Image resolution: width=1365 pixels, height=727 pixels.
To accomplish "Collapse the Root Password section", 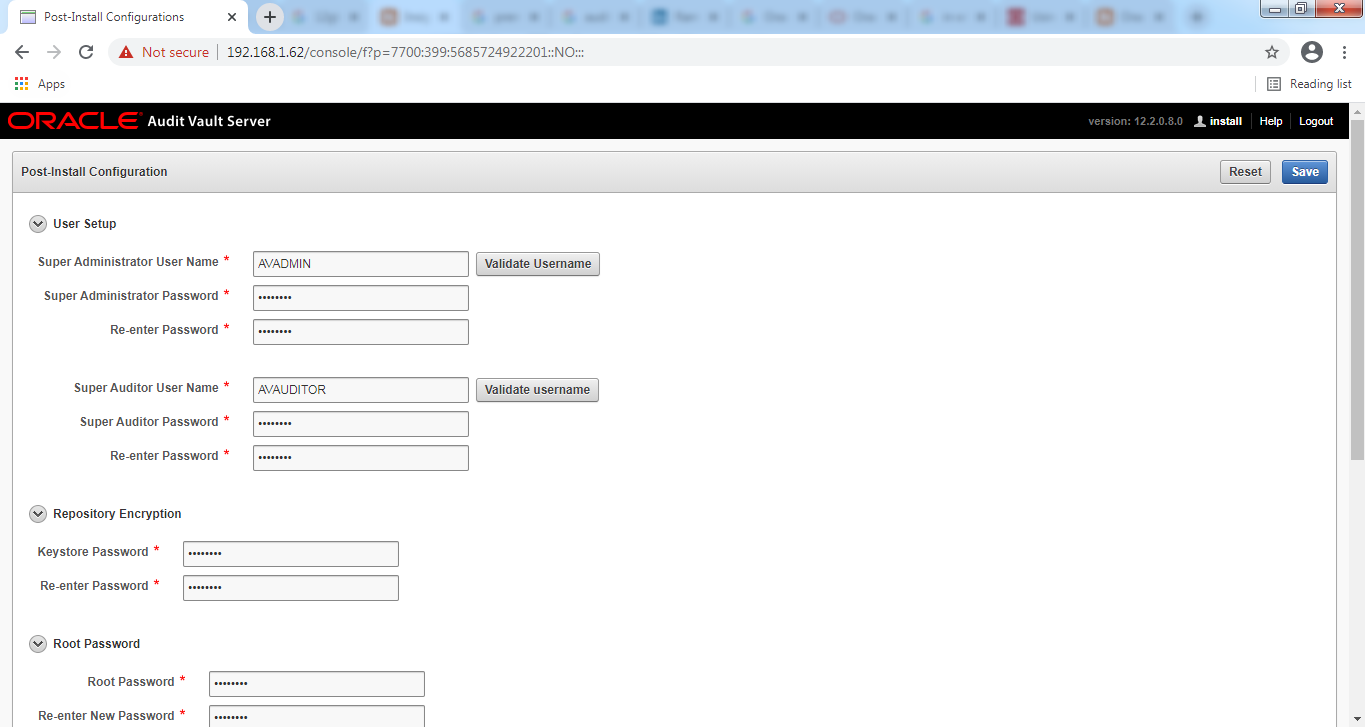I will (x=38, y=644).
